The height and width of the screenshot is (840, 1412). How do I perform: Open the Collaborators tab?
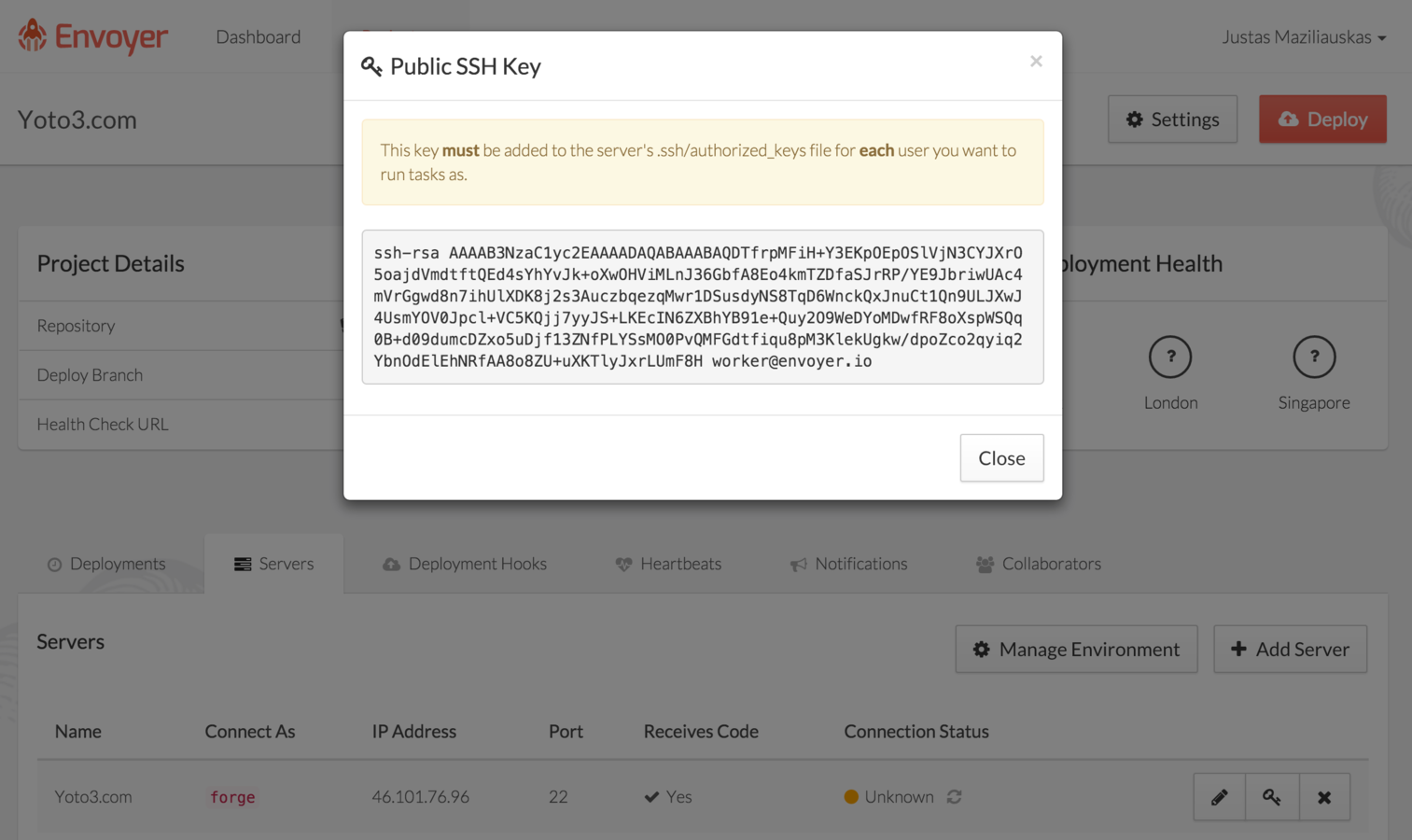(x=1039, y=564)
